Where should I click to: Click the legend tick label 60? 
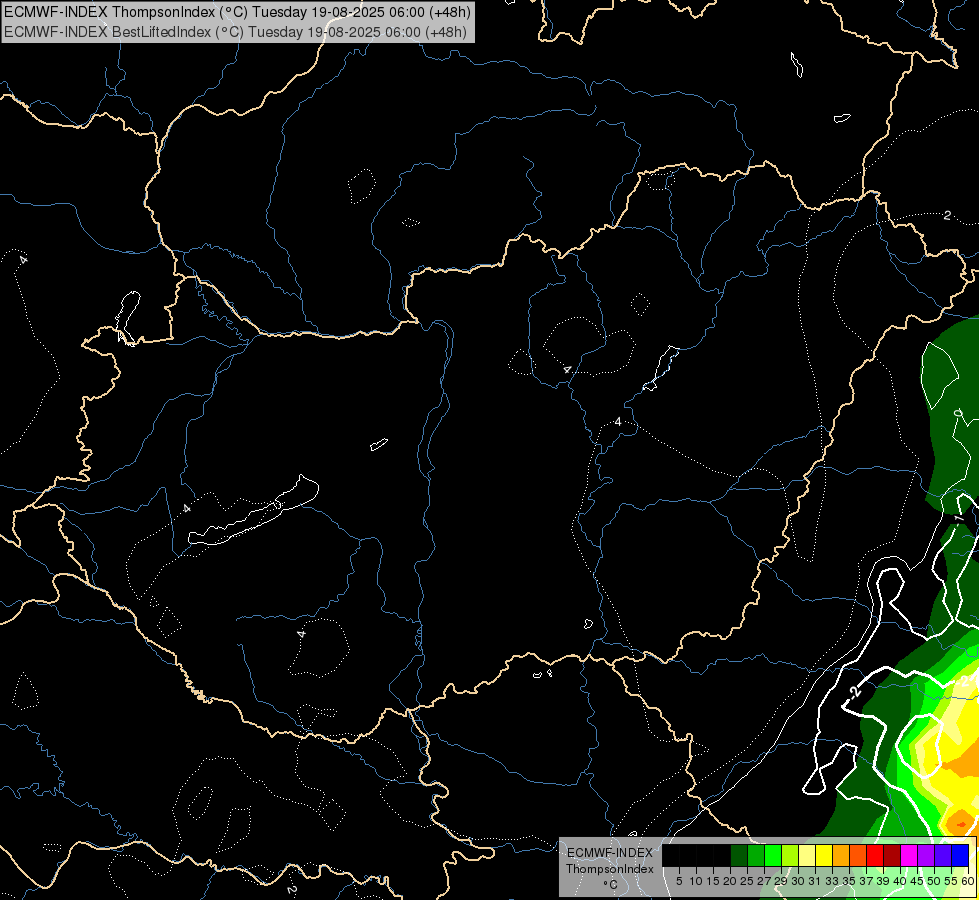tap(968, 881)
